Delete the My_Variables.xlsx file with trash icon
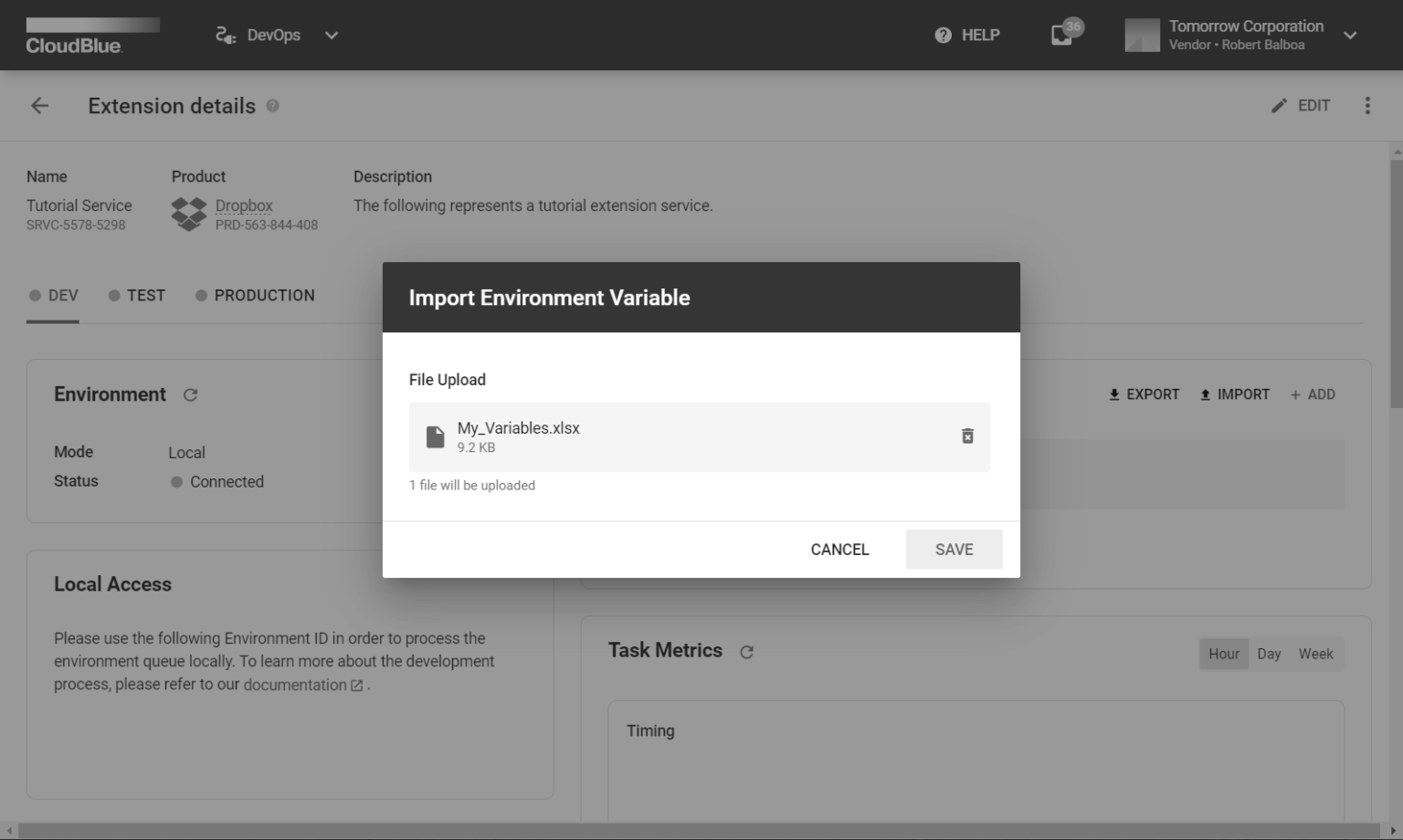Screen dimensions: 1403x840 click(x=967, y=436)
